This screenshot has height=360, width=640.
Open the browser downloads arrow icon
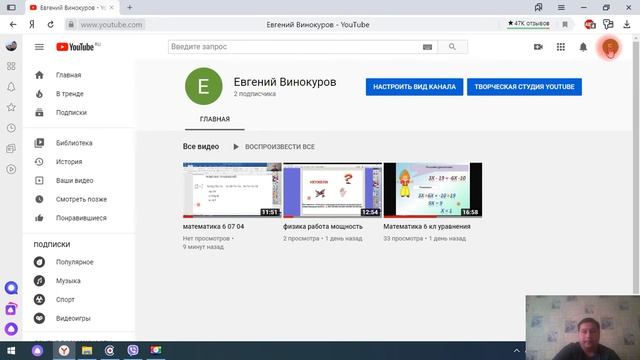pyautogui.click(x=627, y=24)
